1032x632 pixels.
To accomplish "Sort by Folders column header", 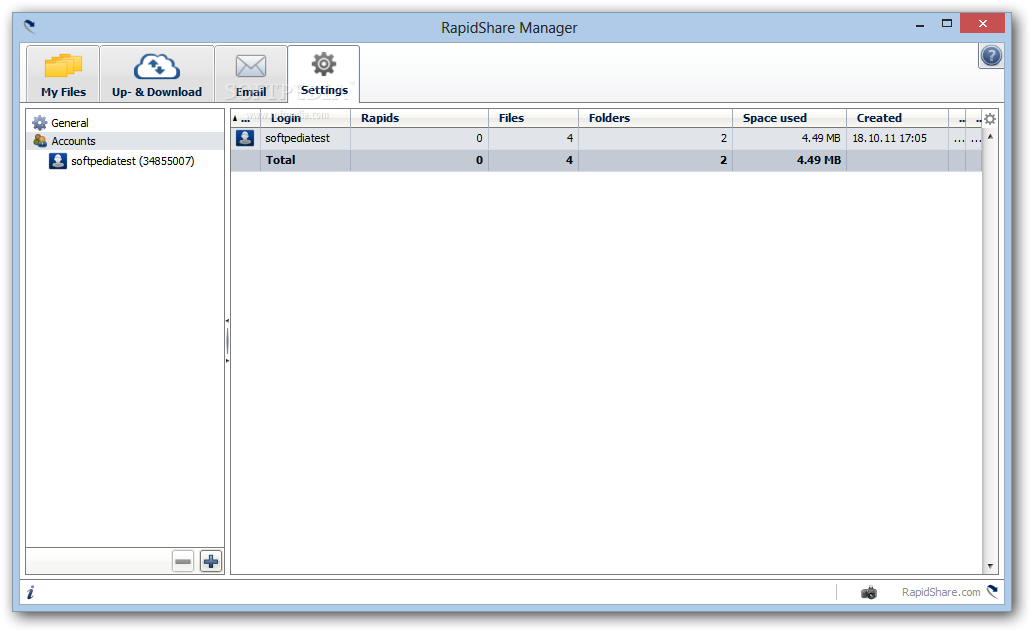I will (656, 118).
